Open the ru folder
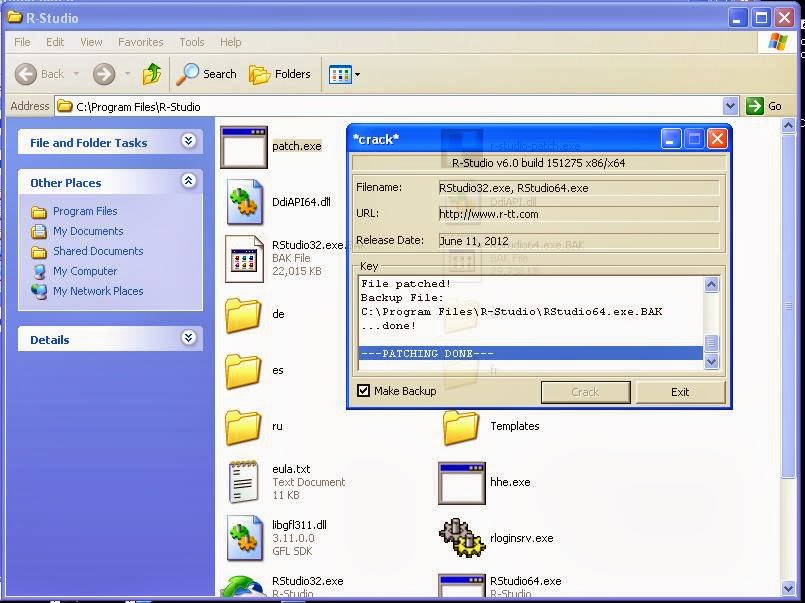 tap(243, 426)
